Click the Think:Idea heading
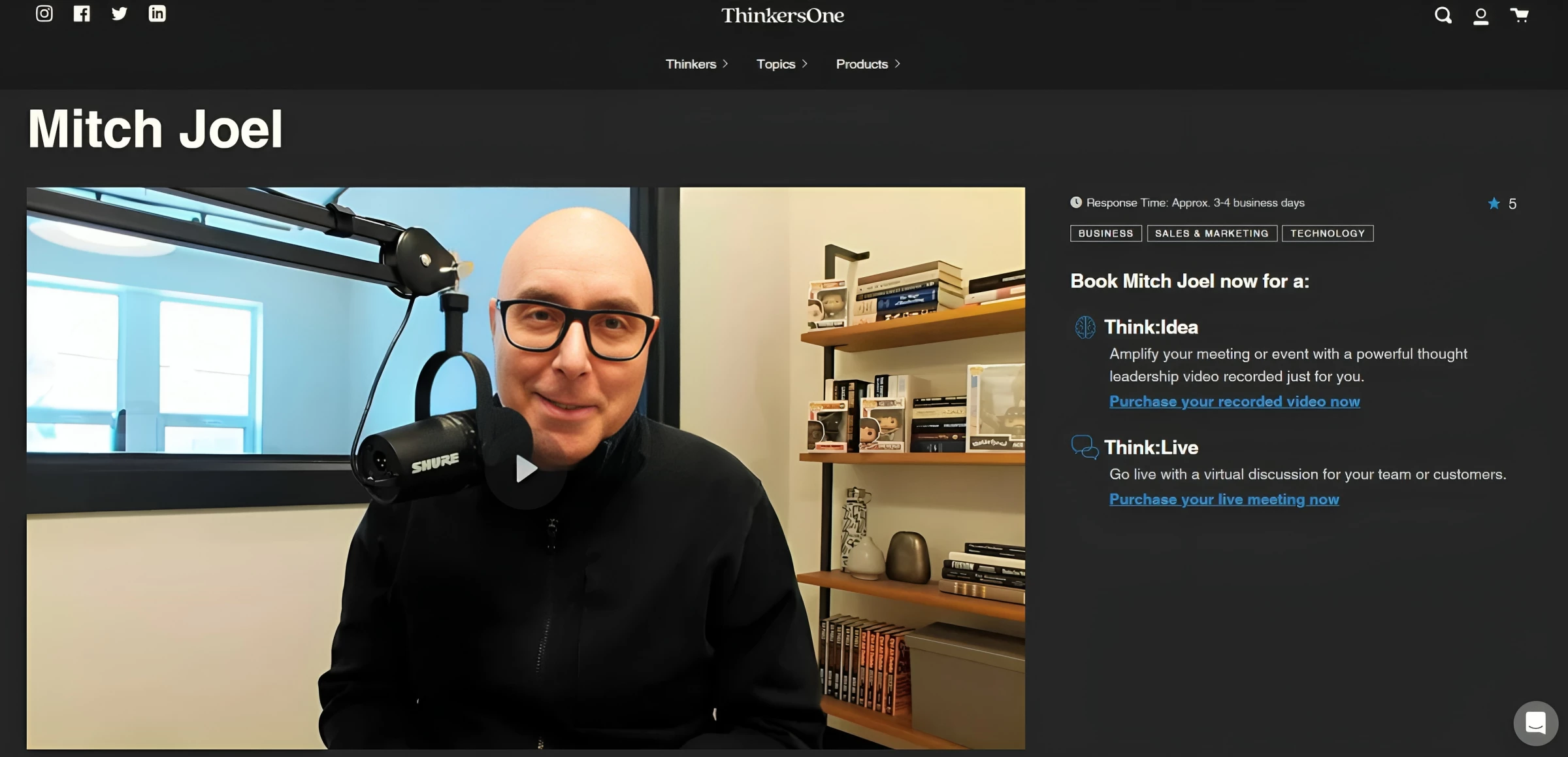 click(1151, 327)
